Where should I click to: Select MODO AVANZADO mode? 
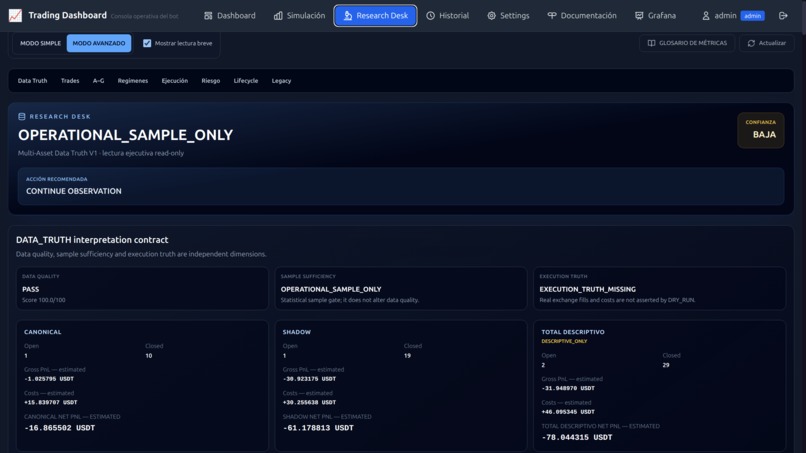[99, 43]
